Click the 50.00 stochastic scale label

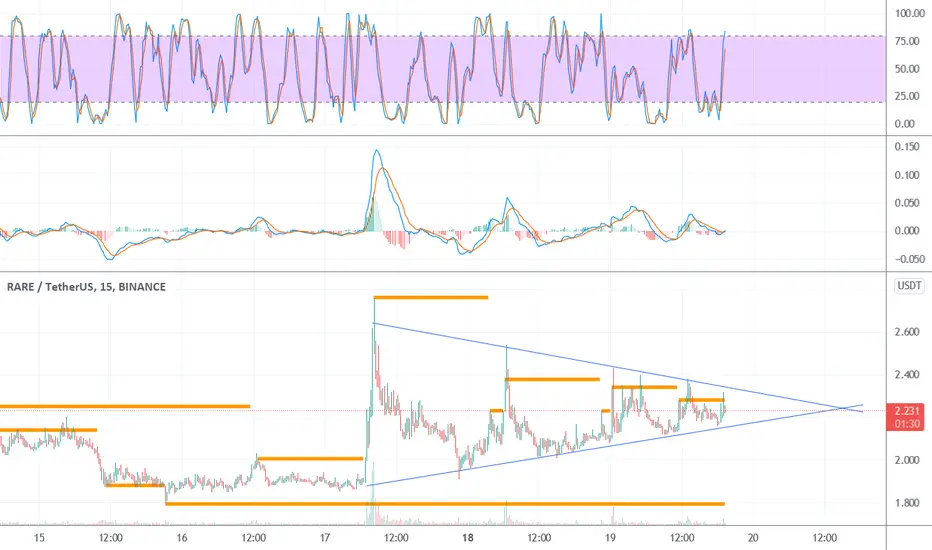tap(905, 69)
